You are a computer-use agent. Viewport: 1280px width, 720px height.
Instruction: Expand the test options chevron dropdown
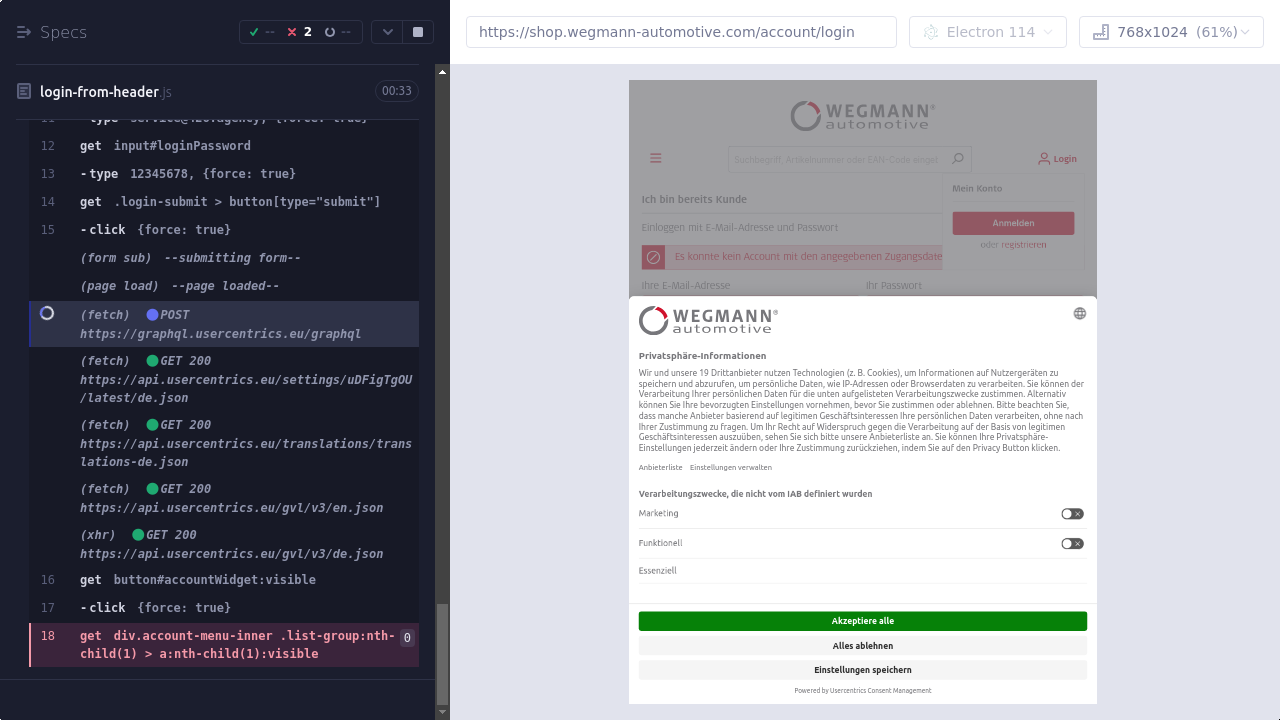[387, 32]
